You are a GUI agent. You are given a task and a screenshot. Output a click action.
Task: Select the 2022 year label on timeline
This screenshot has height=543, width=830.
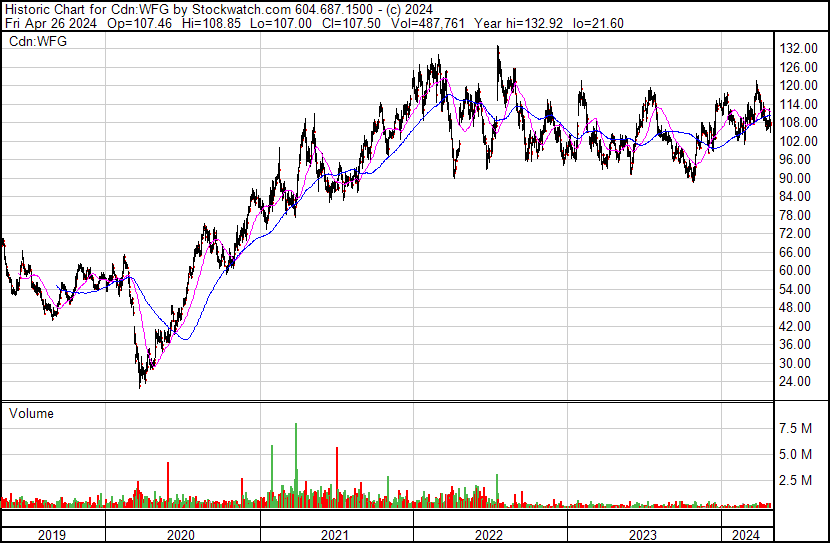click(x=489, y=535)
